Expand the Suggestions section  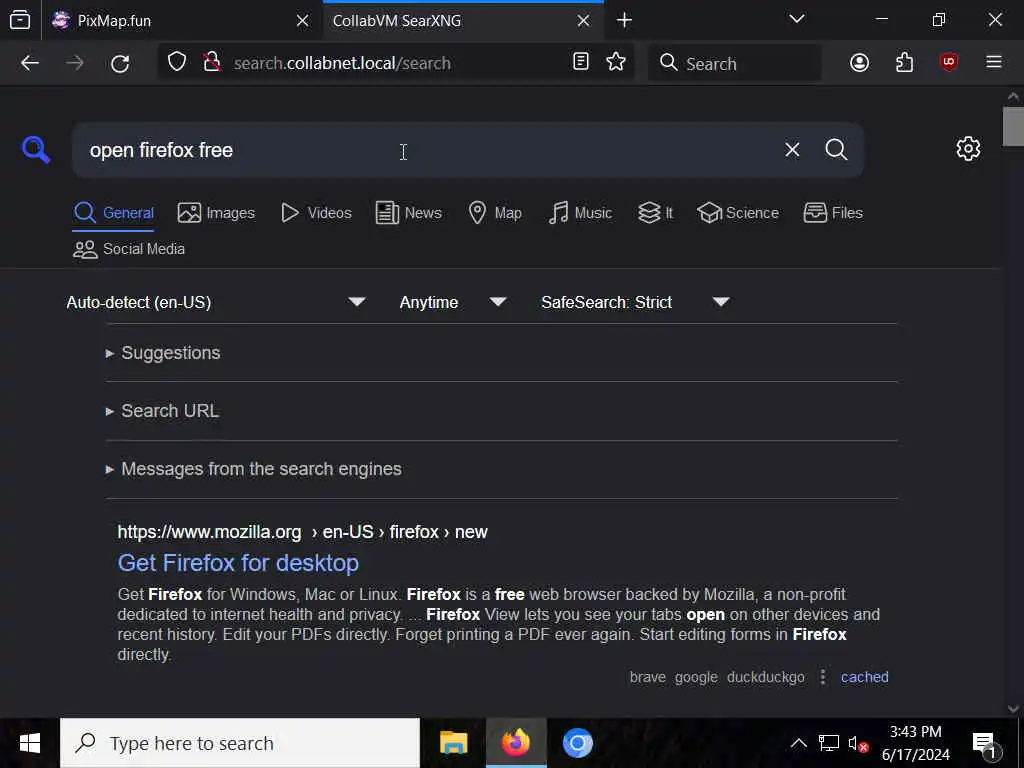coord(163,353)
